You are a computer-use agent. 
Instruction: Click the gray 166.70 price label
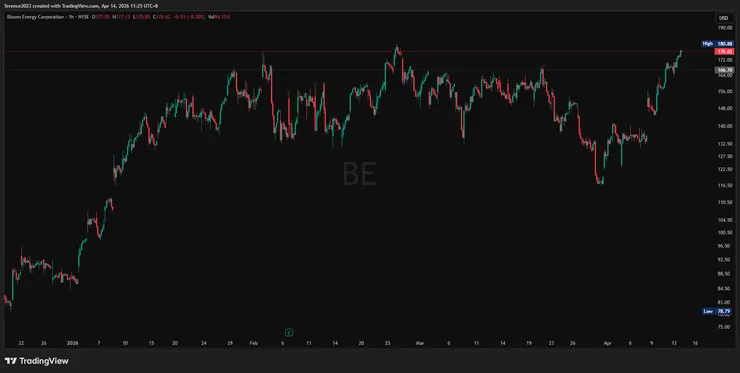(724, 70)
